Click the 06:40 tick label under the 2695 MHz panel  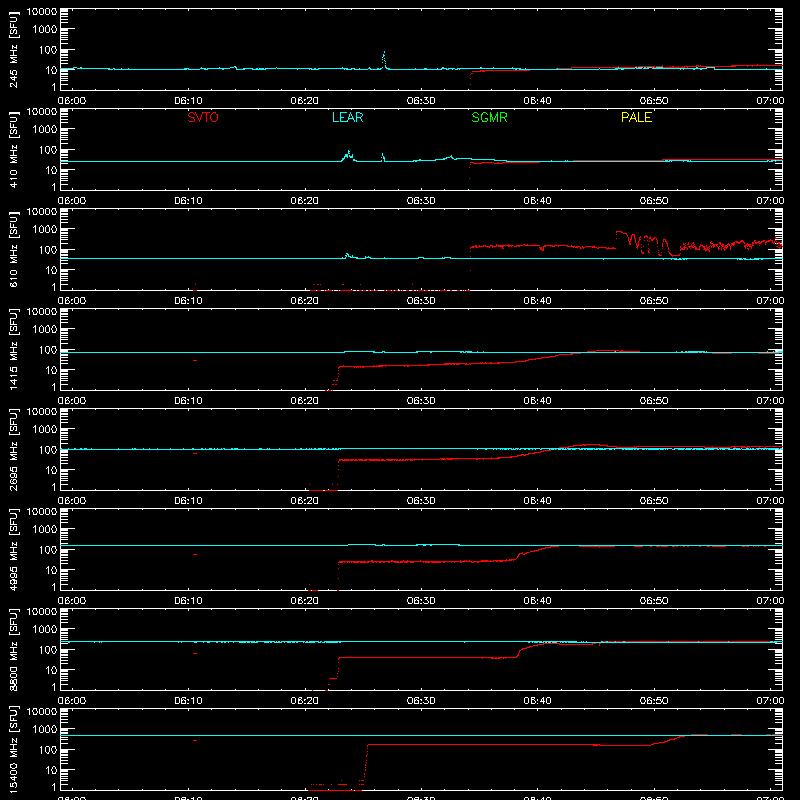click(537, 501)
